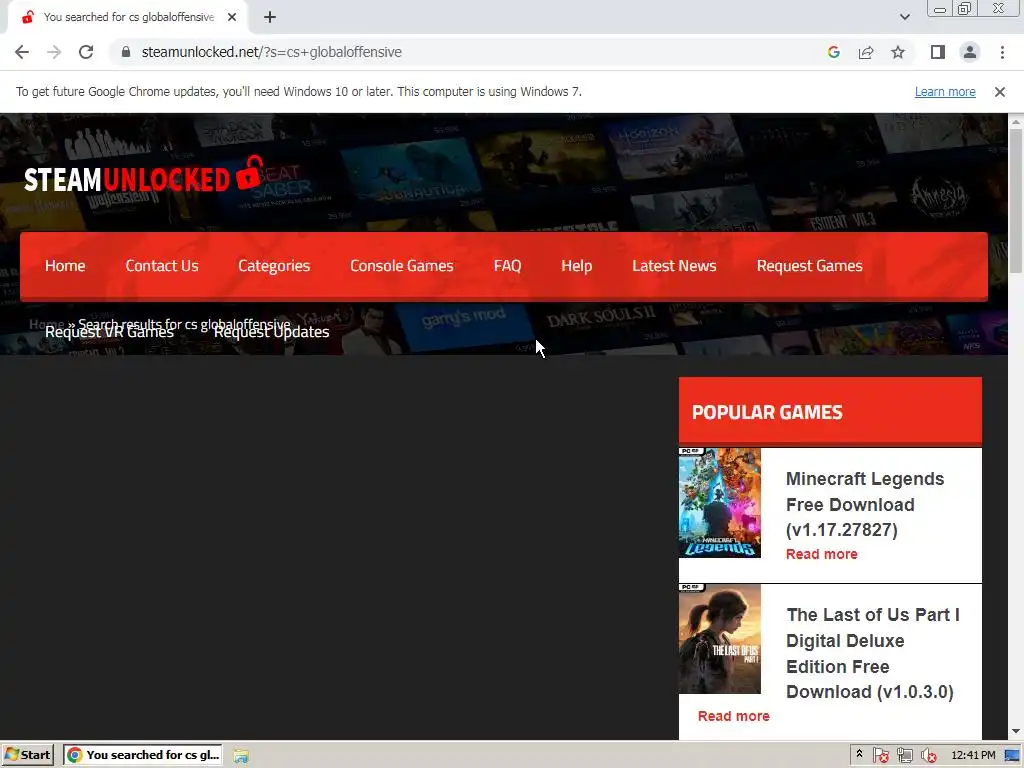Open Latest News menu item
Image resolution: width=1024 pixels, height=768 pixels.
[x=674, y=266]
